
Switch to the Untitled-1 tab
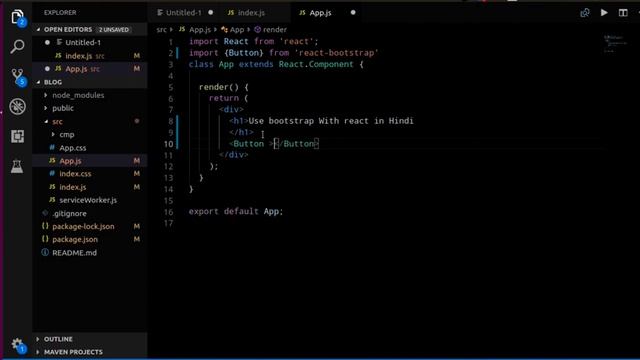[184, 13]
